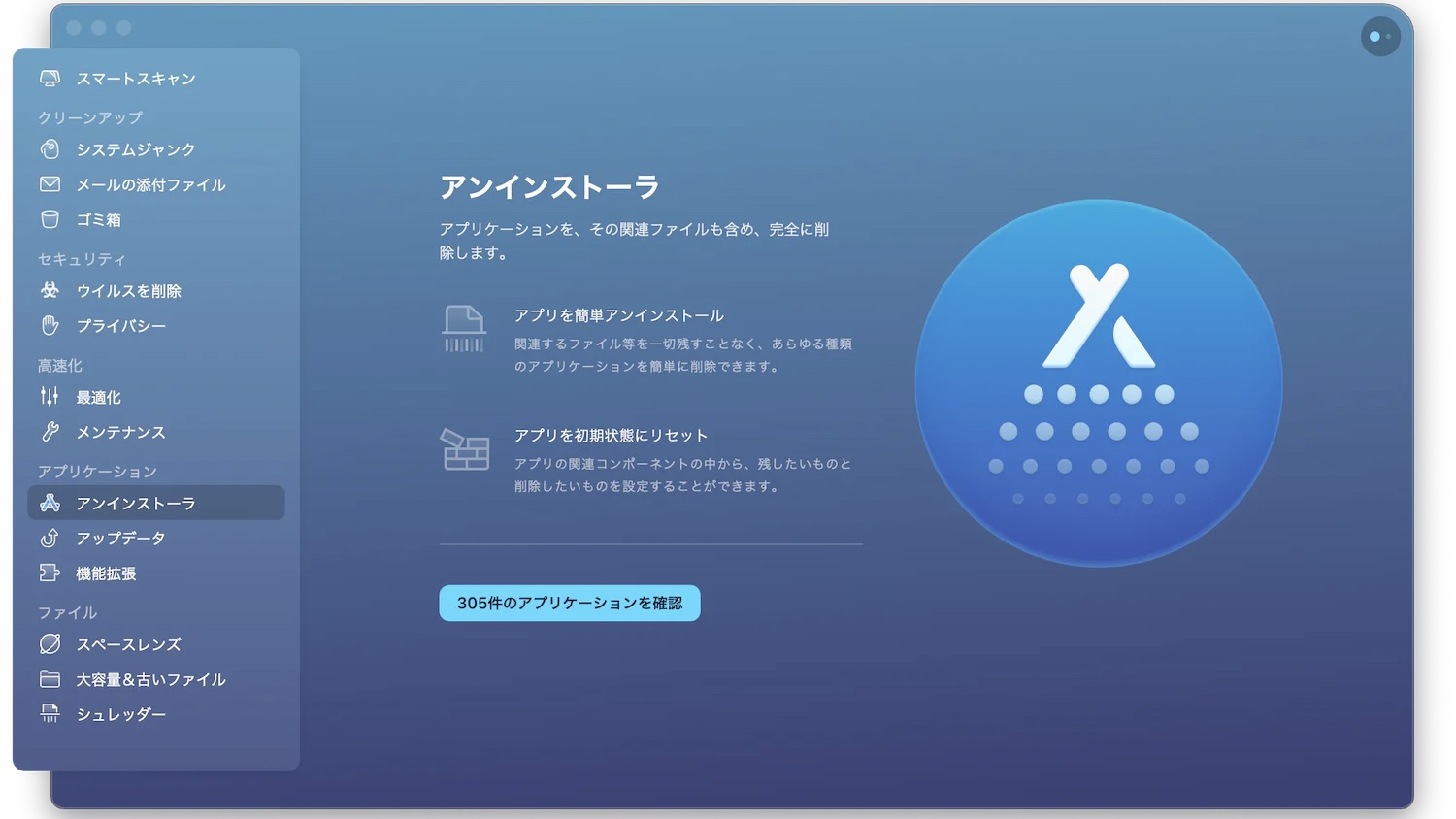This screenshot has height=819, width=1456.
Task: Click the biohazard Malware Removal icon
Action: tap(50, 290)
